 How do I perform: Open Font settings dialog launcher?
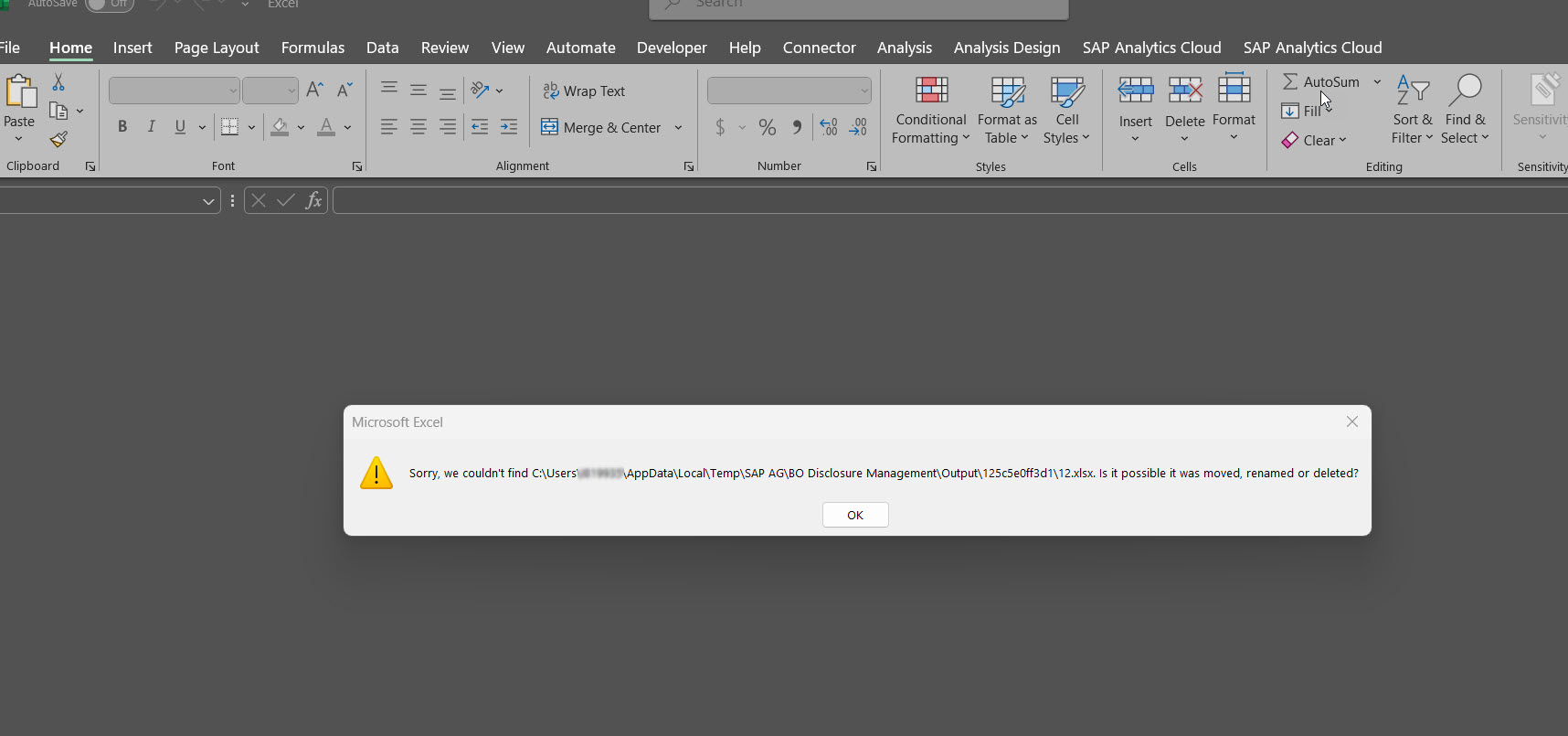click(x=357, y=166)
